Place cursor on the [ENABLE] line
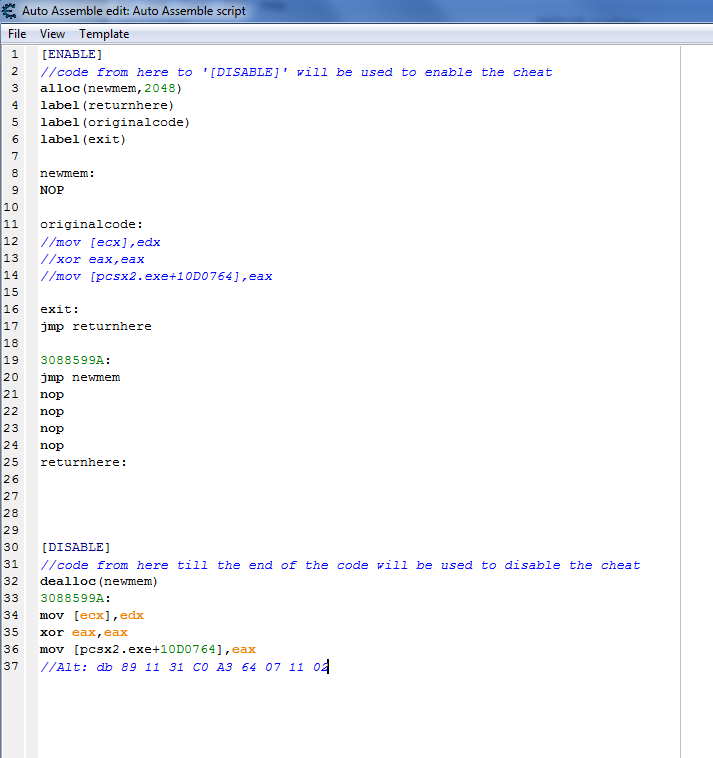 (x=71, y=54)
